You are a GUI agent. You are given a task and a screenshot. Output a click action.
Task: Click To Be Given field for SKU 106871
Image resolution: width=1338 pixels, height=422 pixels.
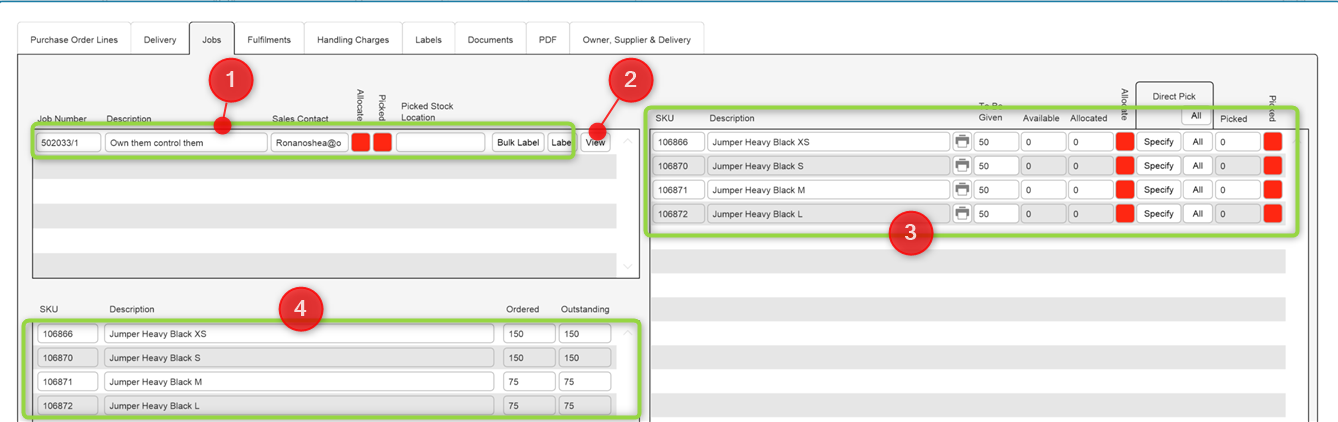point(996,190)
